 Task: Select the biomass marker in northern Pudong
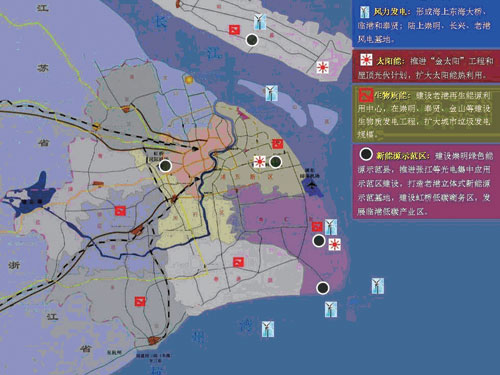tap(277, 144)
